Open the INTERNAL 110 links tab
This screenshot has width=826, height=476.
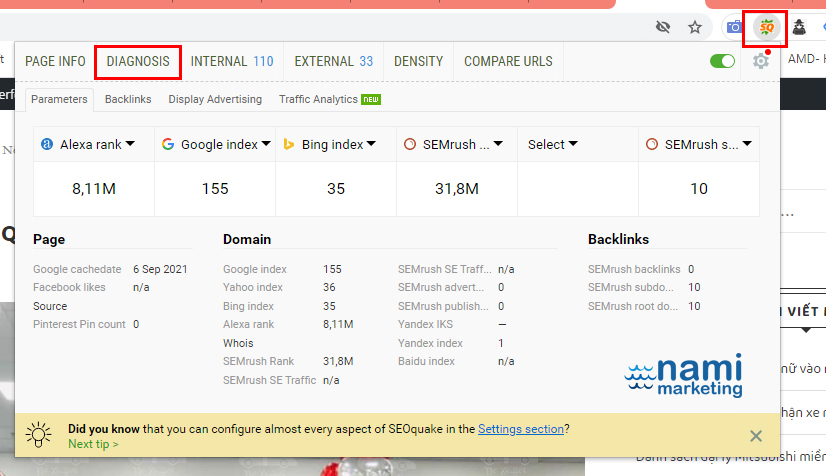click(232, 62)
